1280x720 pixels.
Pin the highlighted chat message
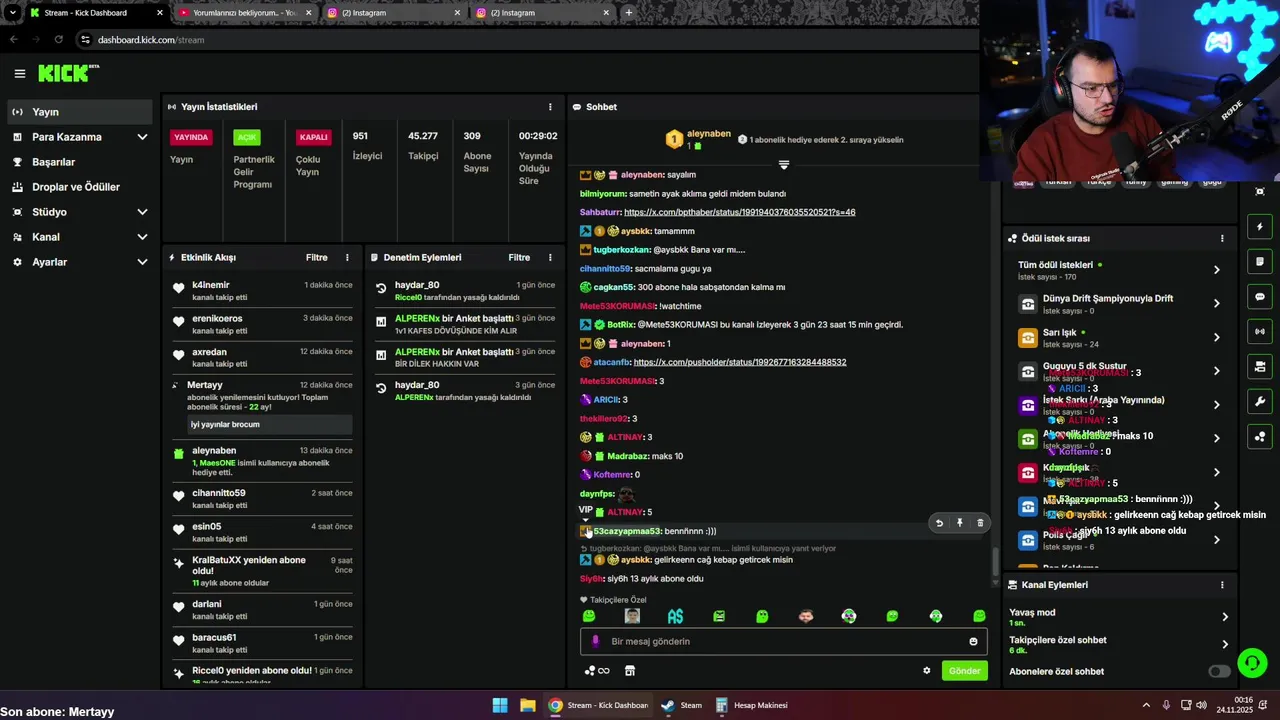point(959,523)
